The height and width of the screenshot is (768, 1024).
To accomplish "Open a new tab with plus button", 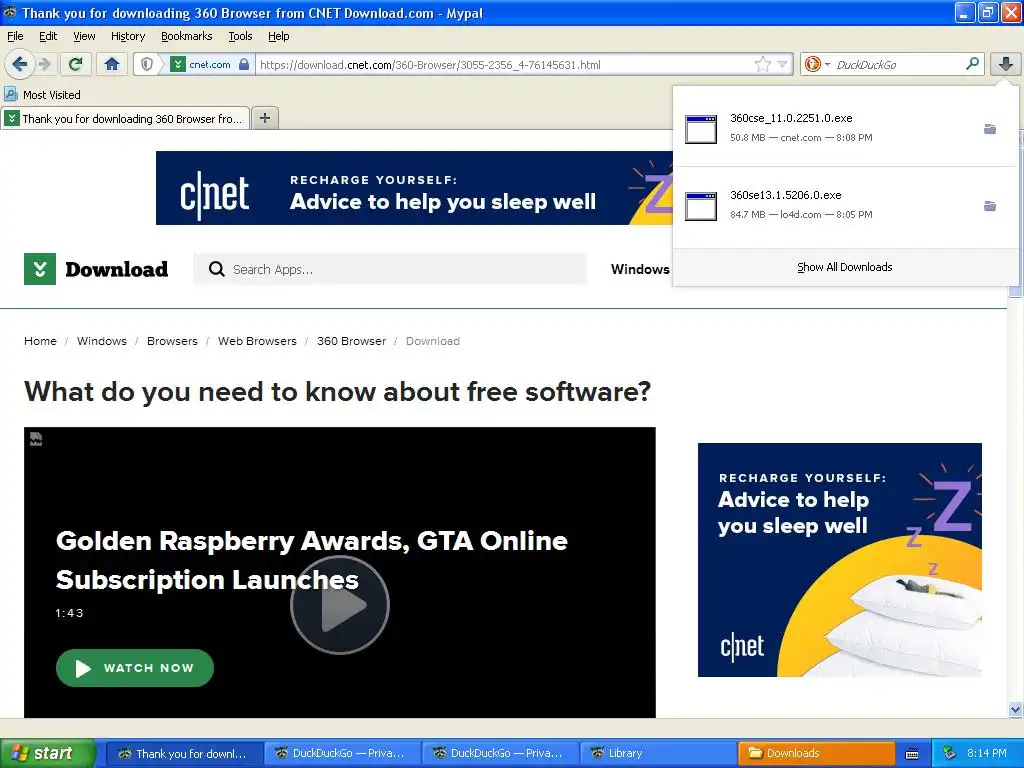I will (264, 118).
